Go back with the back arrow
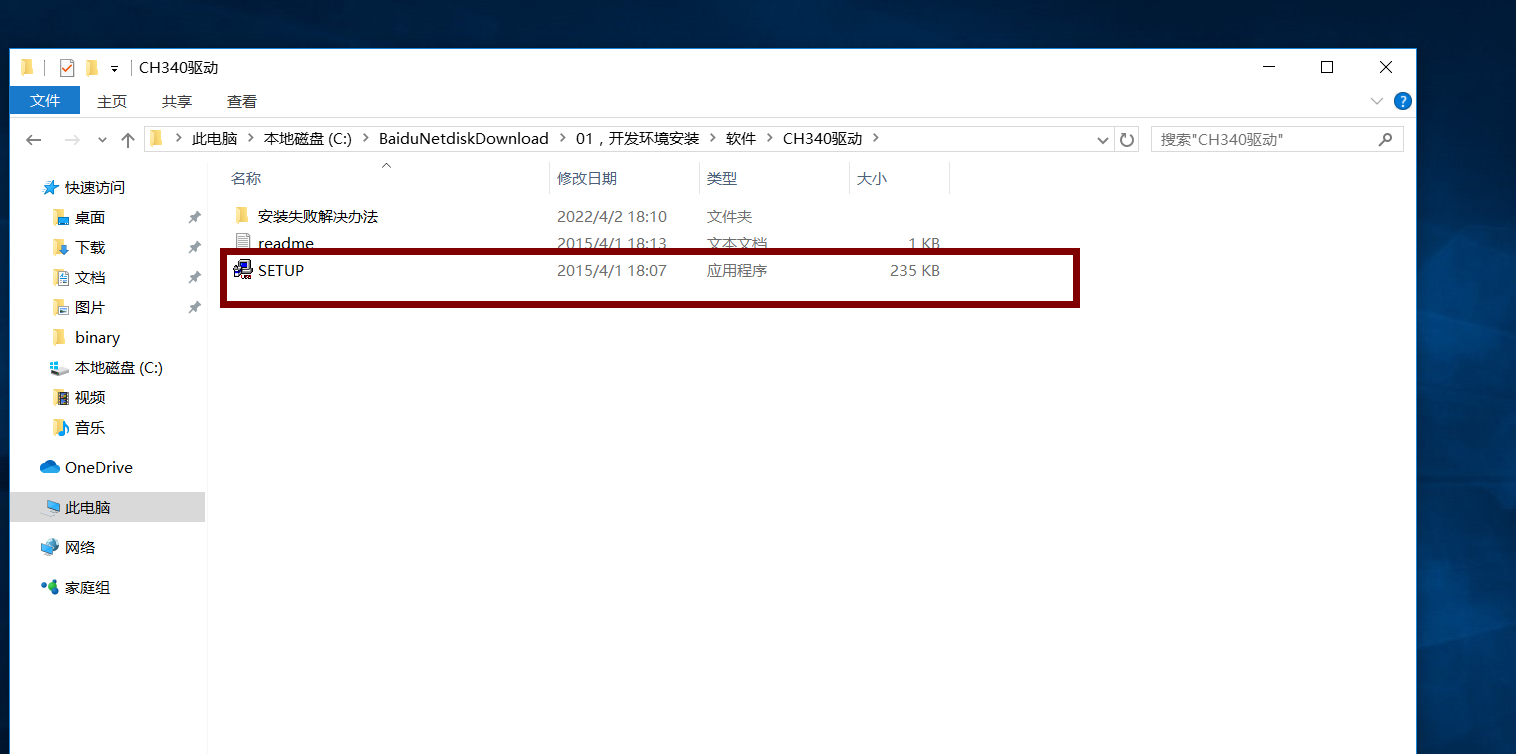The image size is (1516, 754). (34, 140)
